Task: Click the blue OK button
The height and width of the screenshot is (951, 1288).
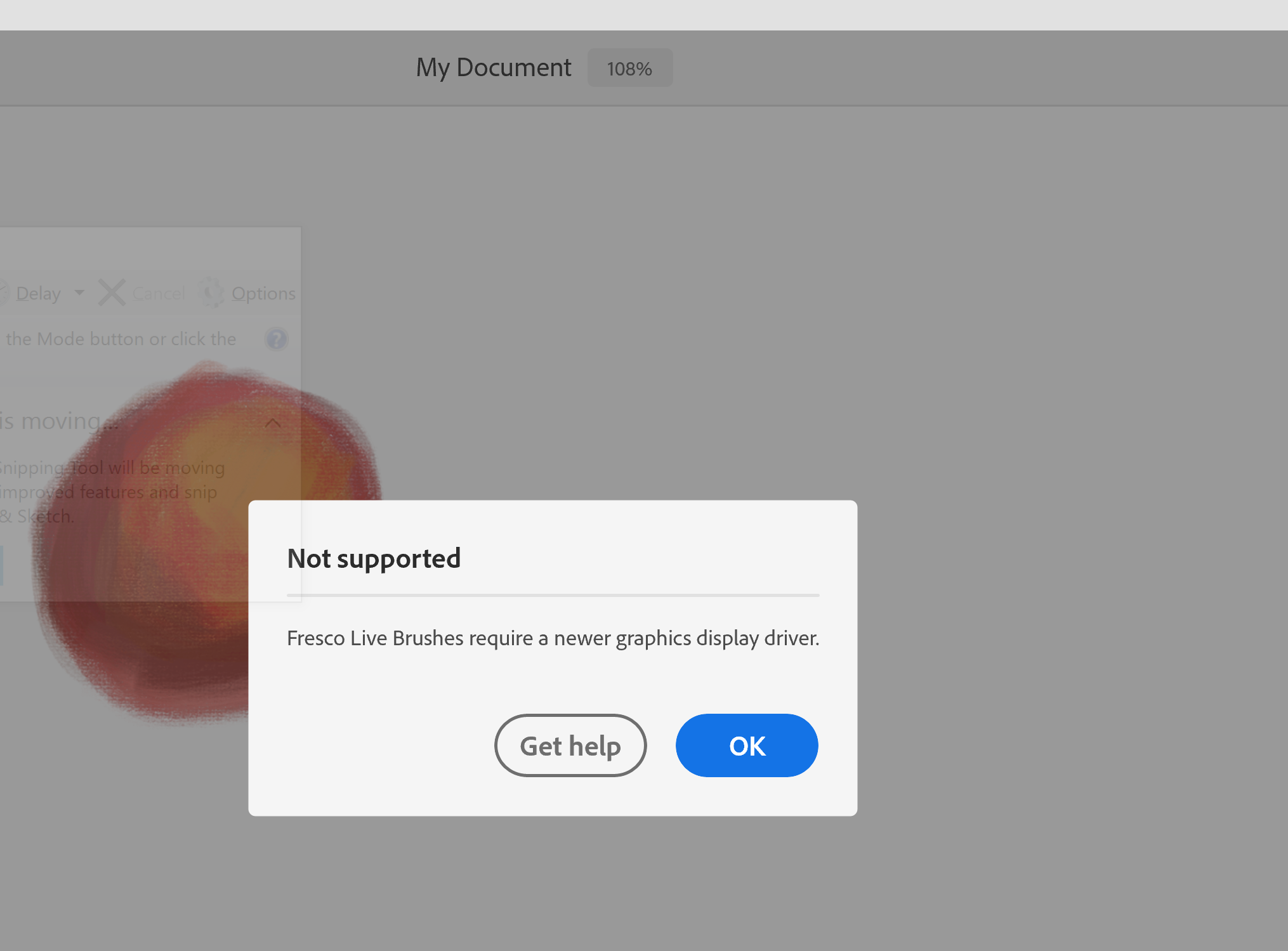Action: 746,745
